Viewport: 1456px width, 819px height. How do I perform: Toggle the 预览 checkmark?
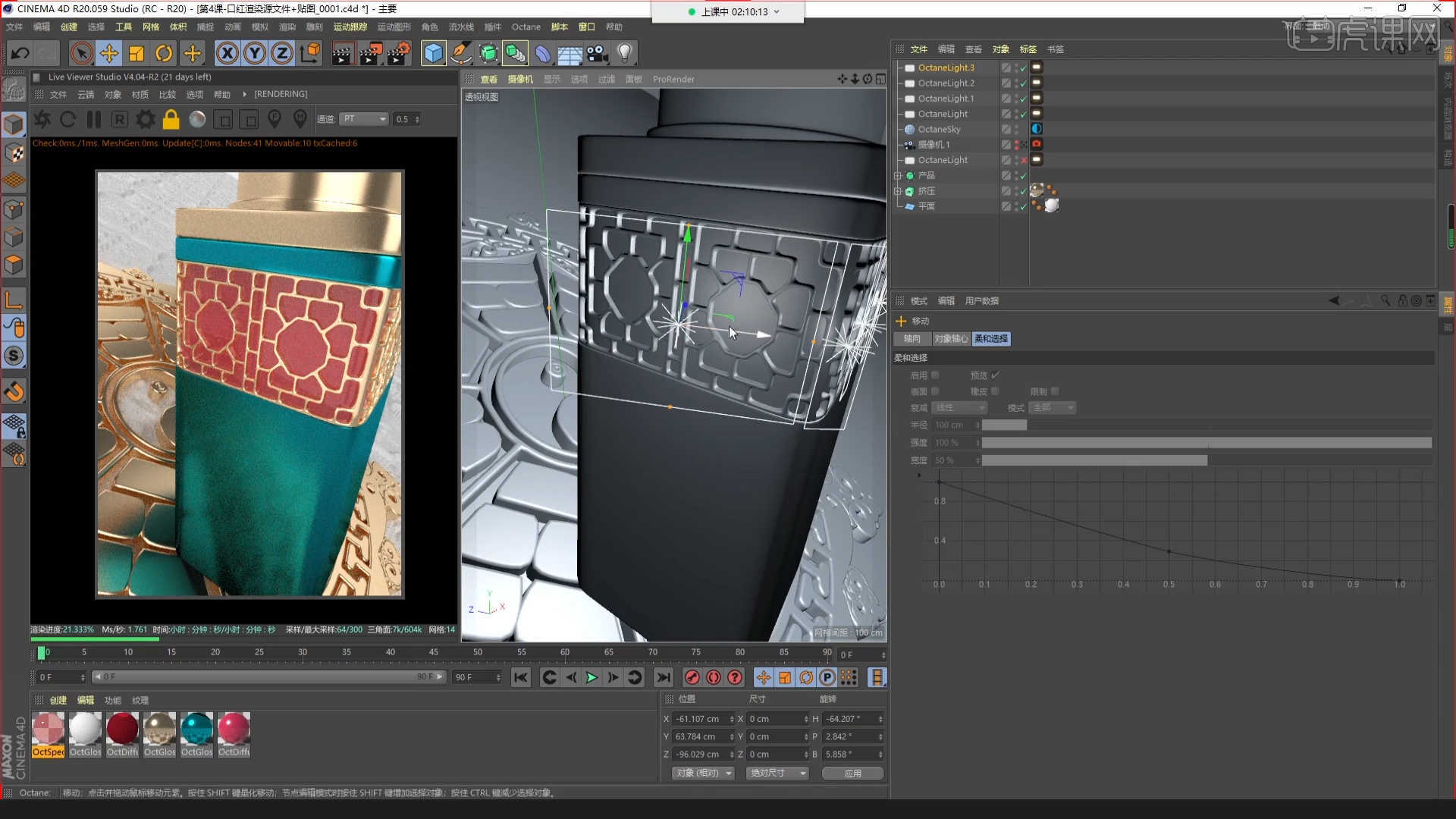pos(996,375)
